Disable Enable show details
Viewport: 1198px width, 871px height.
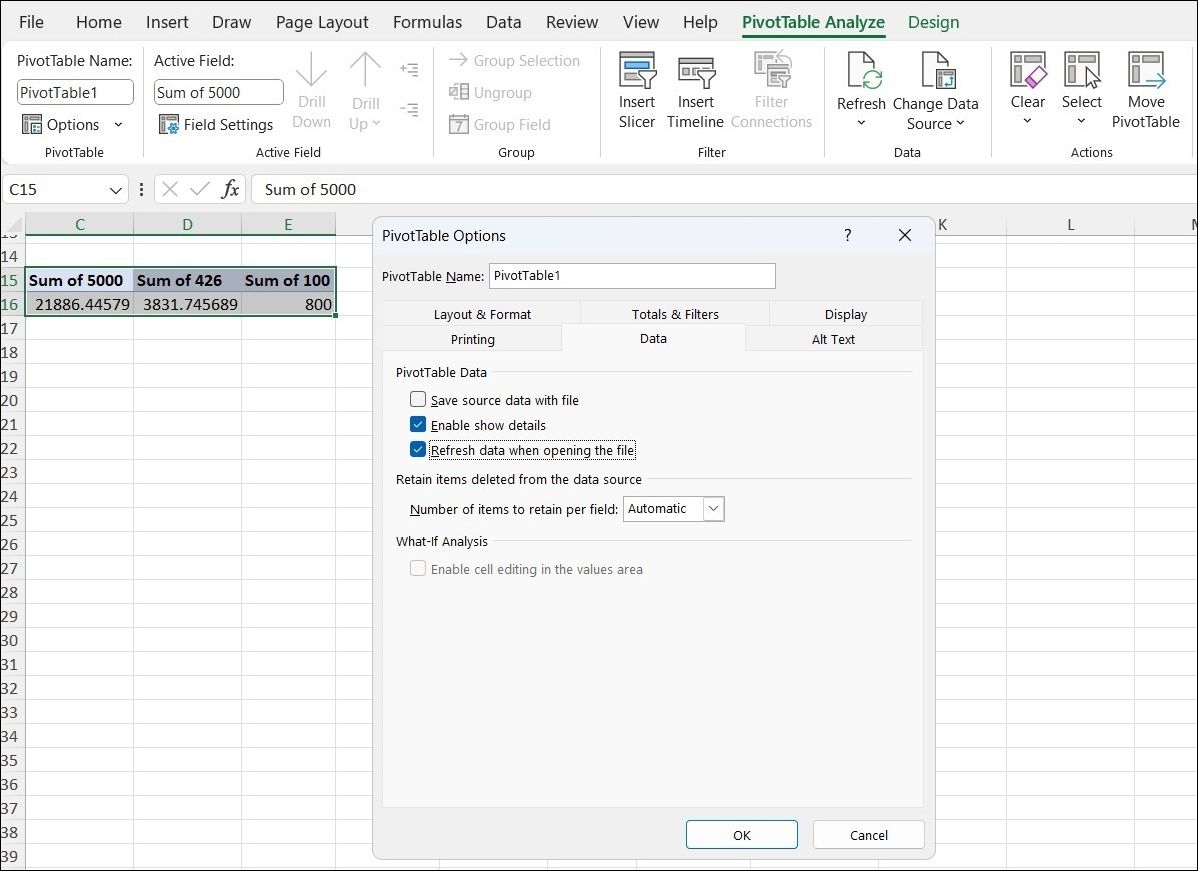417,424
